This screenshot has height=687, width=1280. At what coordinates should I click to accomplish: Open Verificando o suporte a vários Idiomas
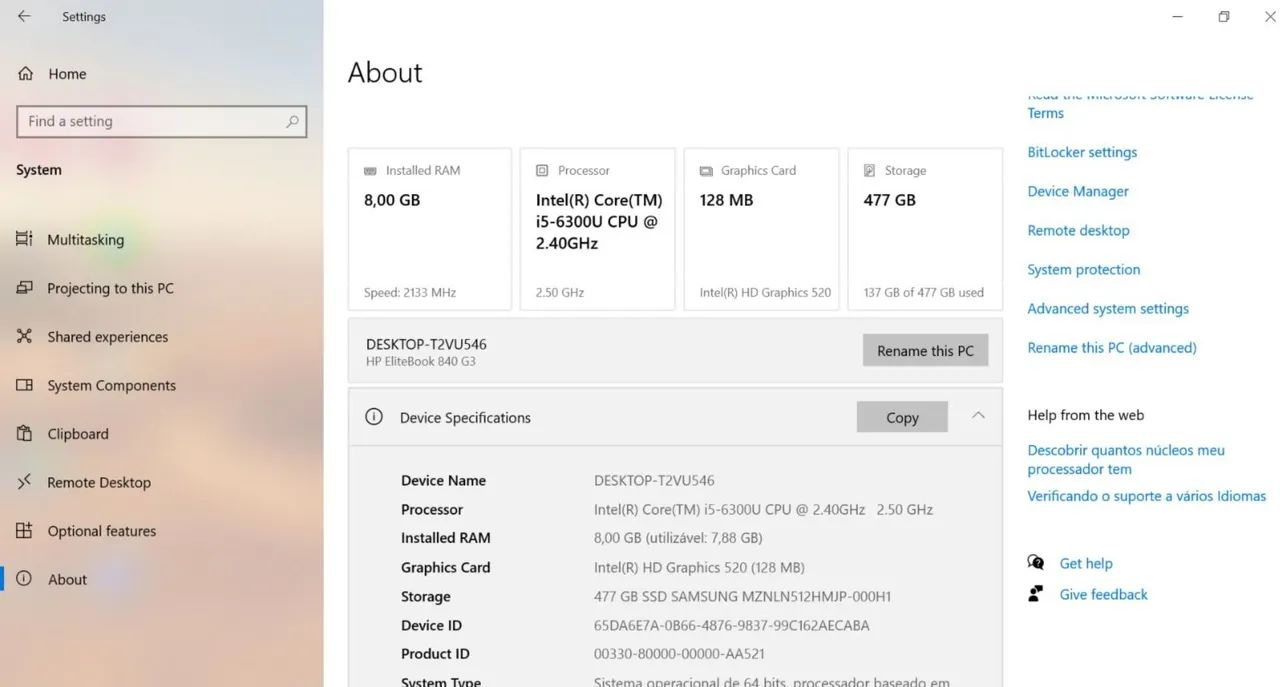pos(1147,496)
